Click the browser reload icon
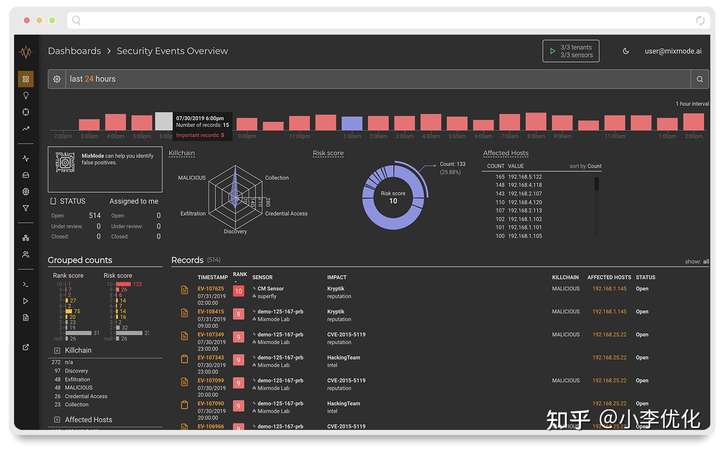 700,20
